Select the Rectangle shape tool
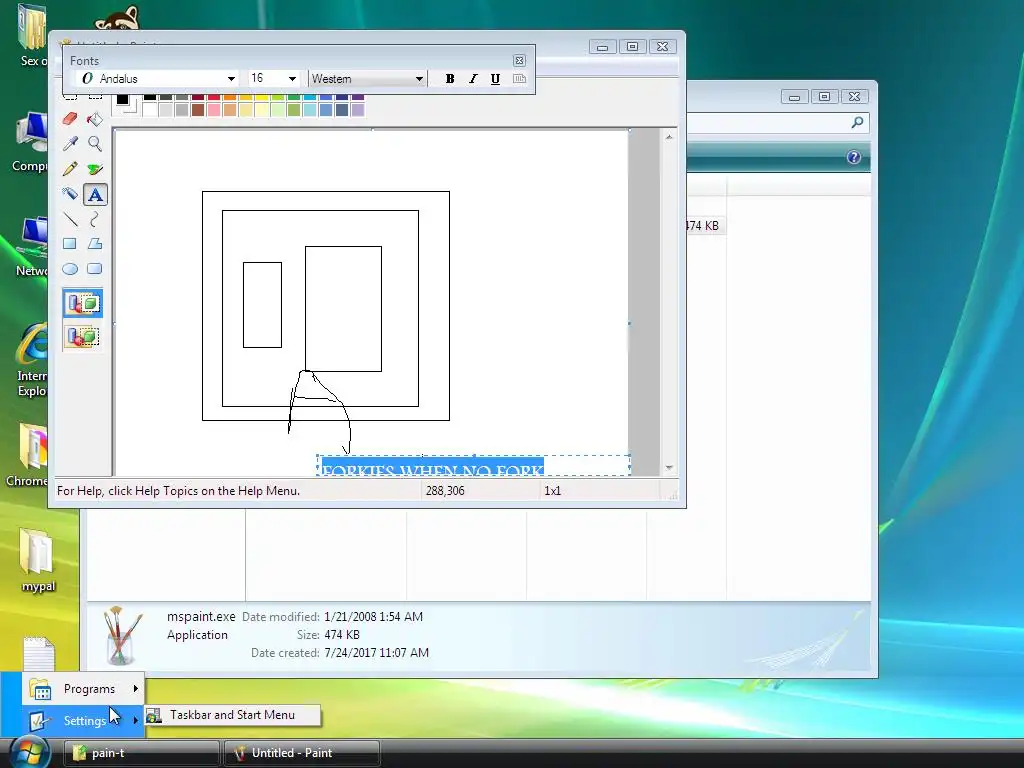Screen dimensions: 1024x768 tap(70, 244)
